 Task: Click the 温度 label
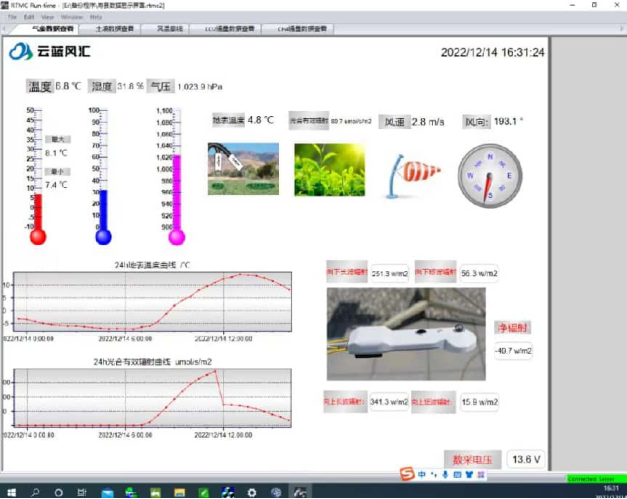click(40, 86)
